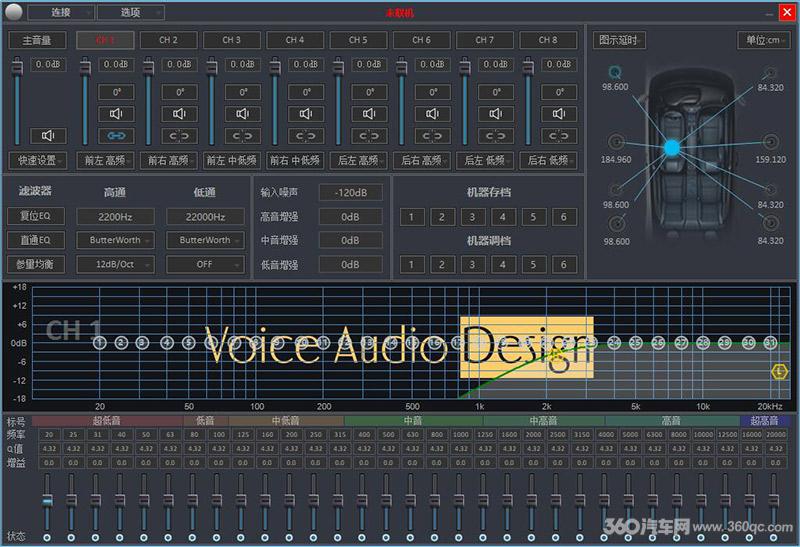Click the blue listening position dot in car
Viewport: 800px width, 547px height.
(672, 148)
